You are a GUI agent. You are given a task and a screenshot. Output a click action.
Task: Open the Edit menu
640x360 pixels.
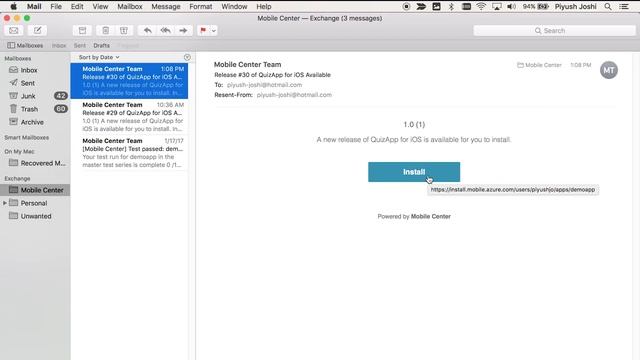point(77,7)
